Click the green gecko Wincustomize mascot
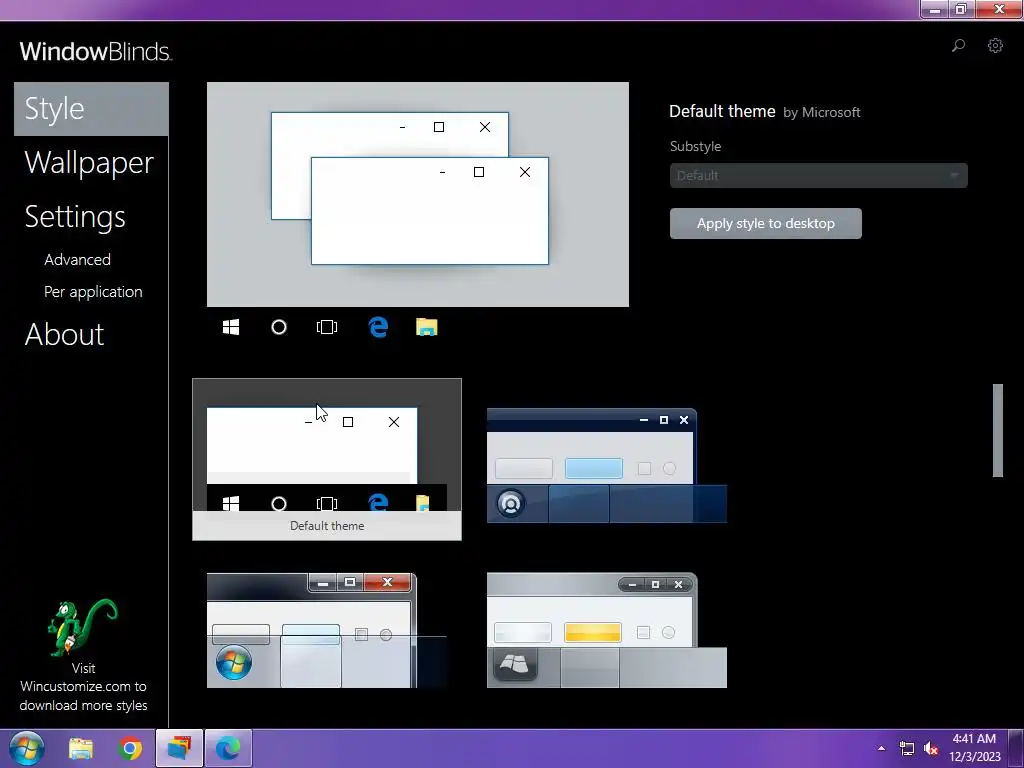The image size is (1024, 768). click(82, 627)
